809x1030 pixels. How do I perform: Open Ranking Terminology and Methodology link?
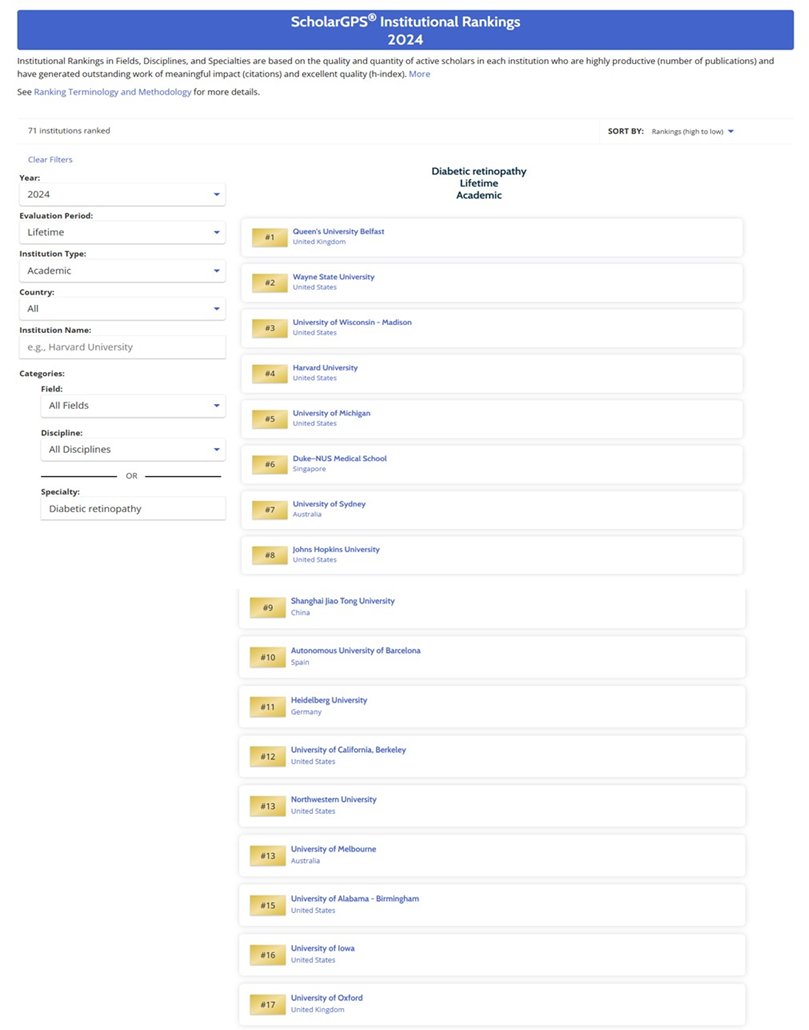(x=112, y=92)
